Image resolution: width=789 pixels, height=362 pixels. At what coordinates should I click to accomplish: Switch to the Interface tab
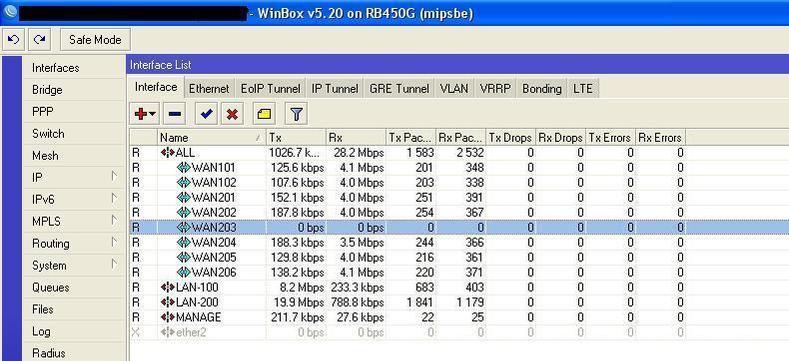pos(156,87)
